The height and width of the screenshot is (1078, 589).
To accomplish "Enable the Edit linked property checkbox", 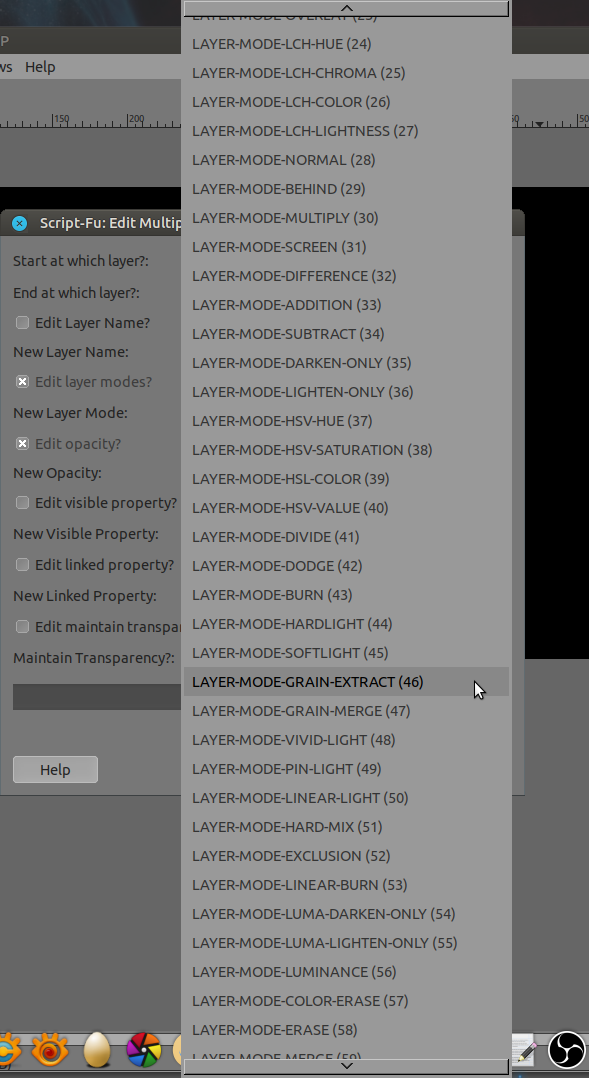I will coord(23,564).
